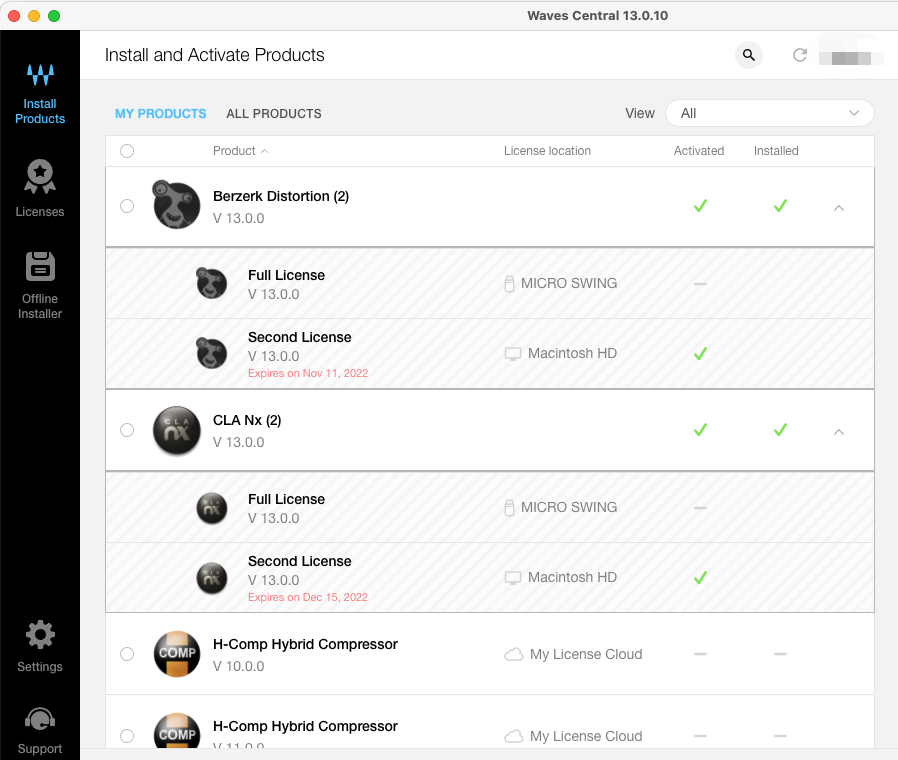This screenshot has height=760, width=898.
Task: Click Berzerk Full License label
Action: click(286, 275)
